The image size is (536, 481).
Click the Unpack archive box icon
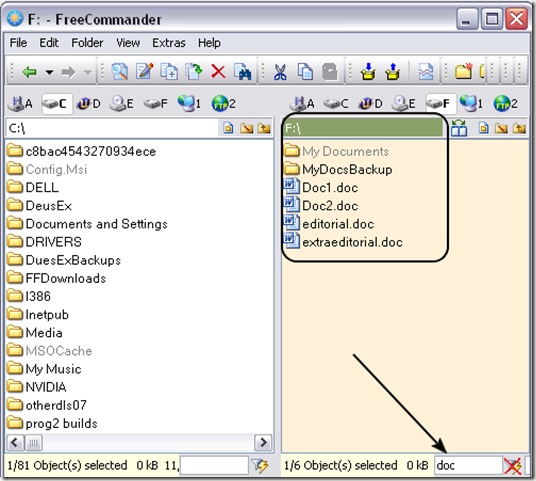click(x=393, y=71)
